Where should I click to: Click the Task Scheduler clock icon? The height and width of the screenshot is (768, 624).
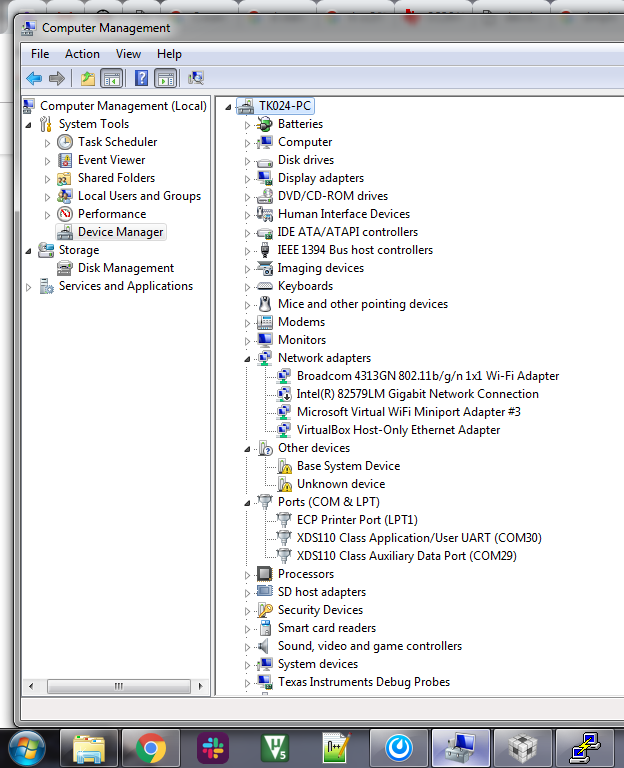(65, 143)
